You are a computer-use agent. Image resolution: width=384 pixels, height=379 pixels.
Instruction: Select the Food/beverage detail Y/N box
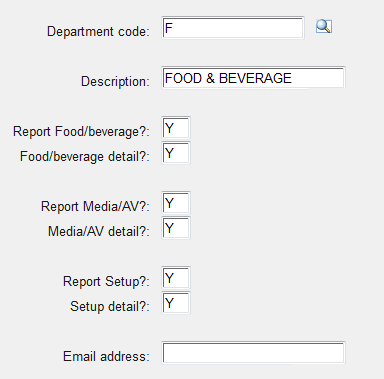click(176, 153)
